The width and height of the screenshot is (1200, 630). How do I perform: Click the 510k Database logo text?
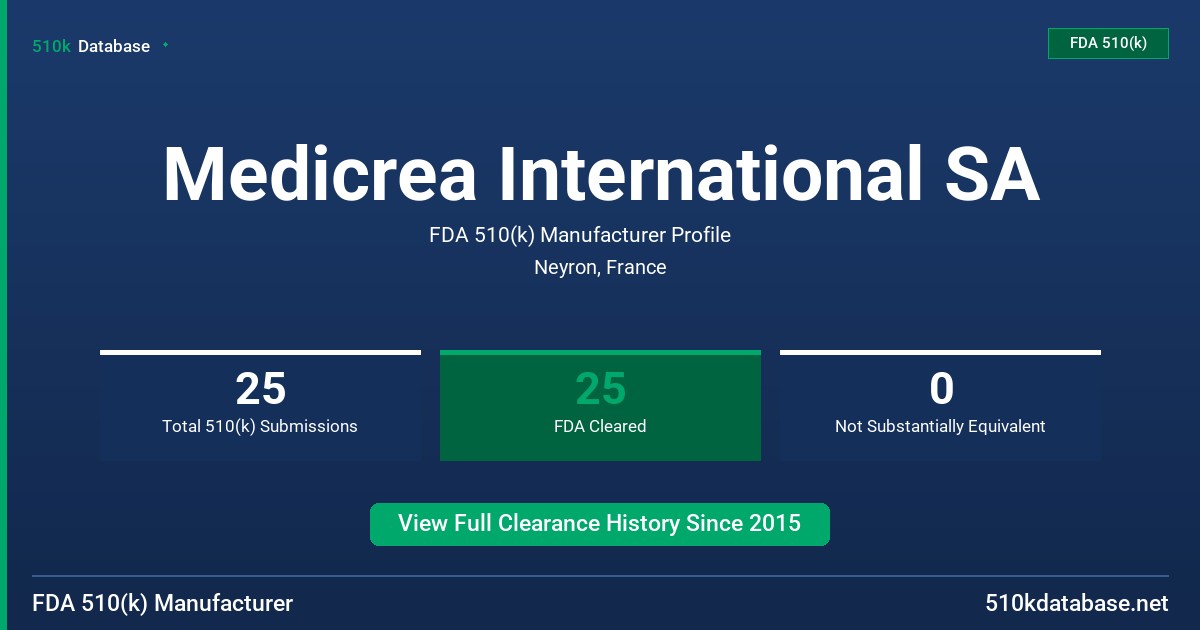pos(91,46)
